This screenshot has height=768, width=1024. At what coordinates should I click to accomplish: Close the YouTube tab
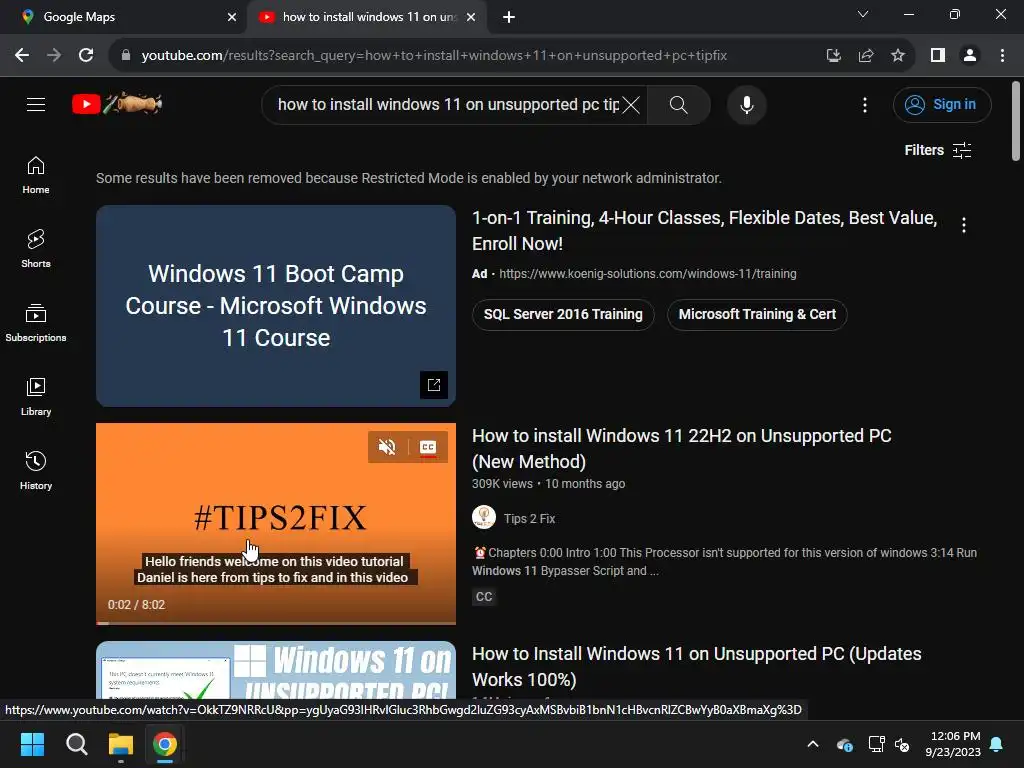pyautogui.click(x=471, y=17)
